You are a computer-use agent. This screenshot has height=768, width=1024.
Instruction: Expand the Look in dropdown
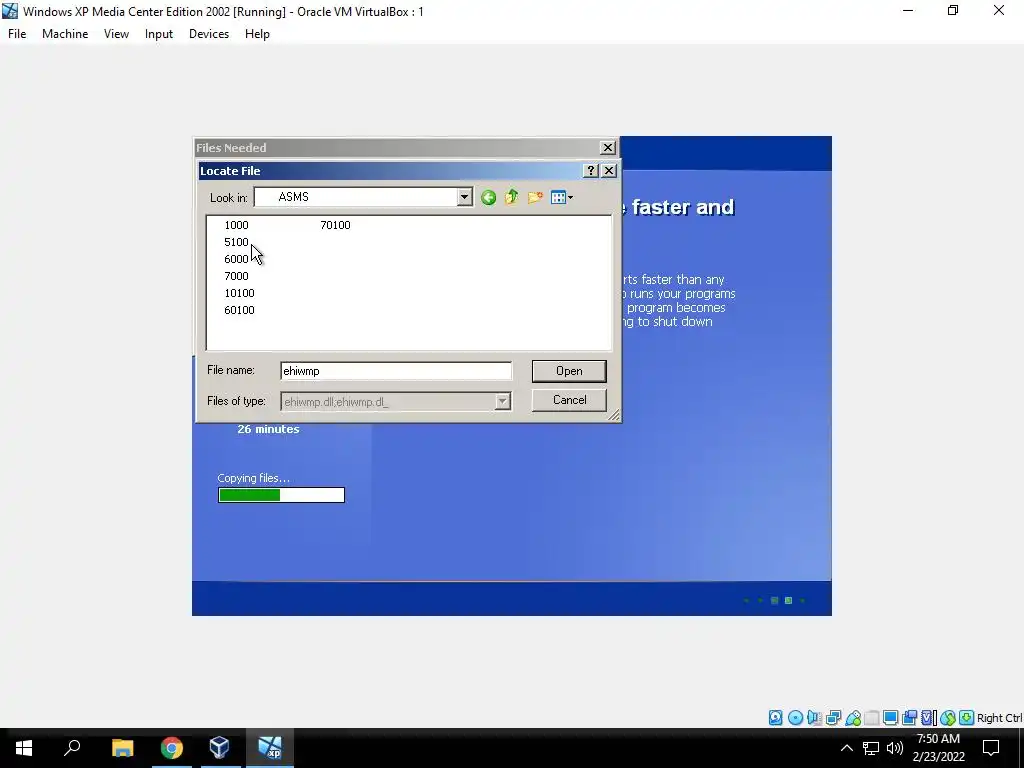point(464,197)
